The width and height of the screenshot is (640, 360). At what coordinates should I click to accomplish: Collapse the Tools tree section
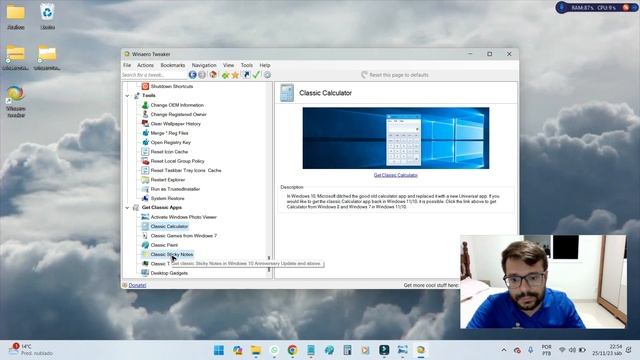(127, 96)
